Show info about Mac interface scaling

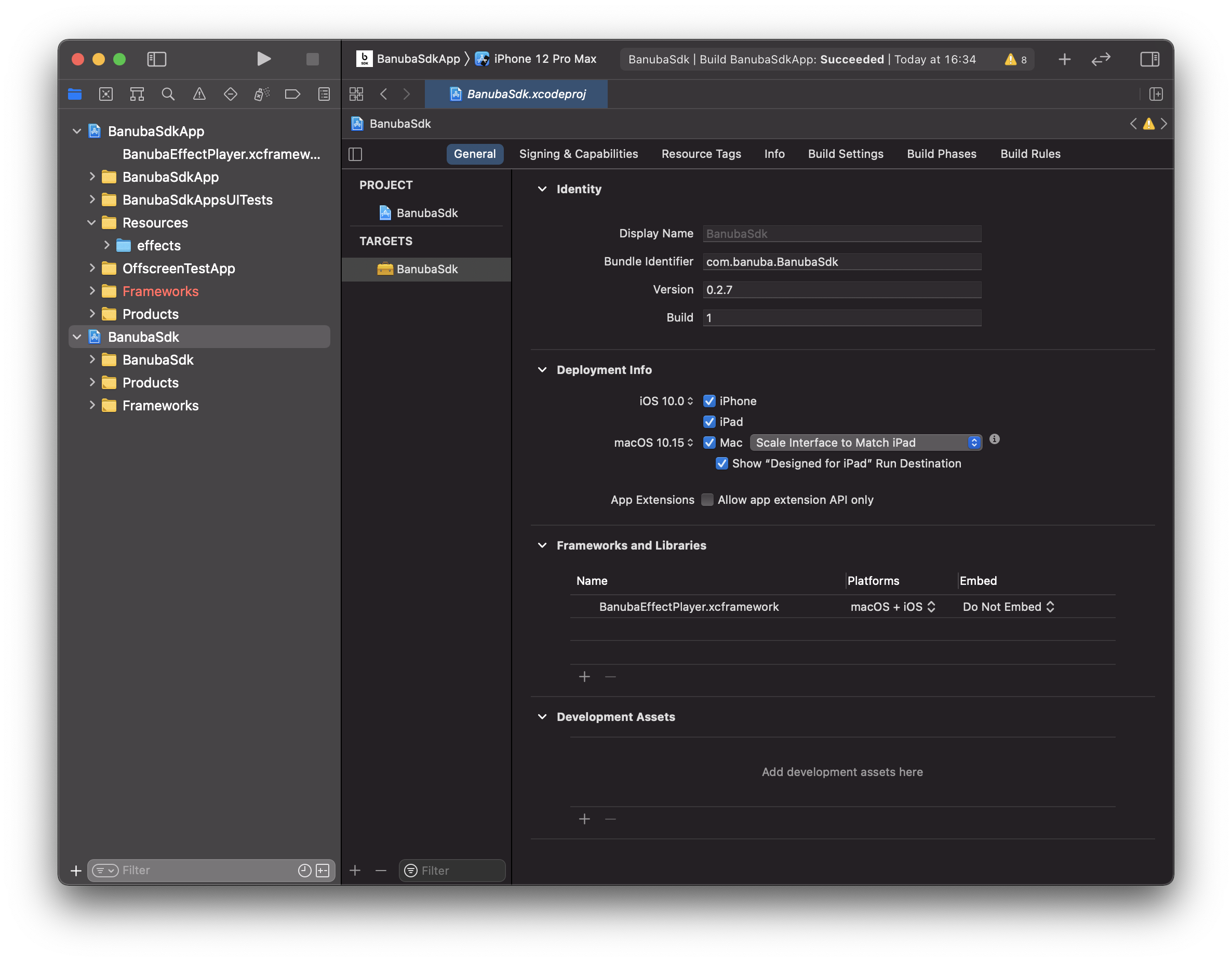coord(995,439)
